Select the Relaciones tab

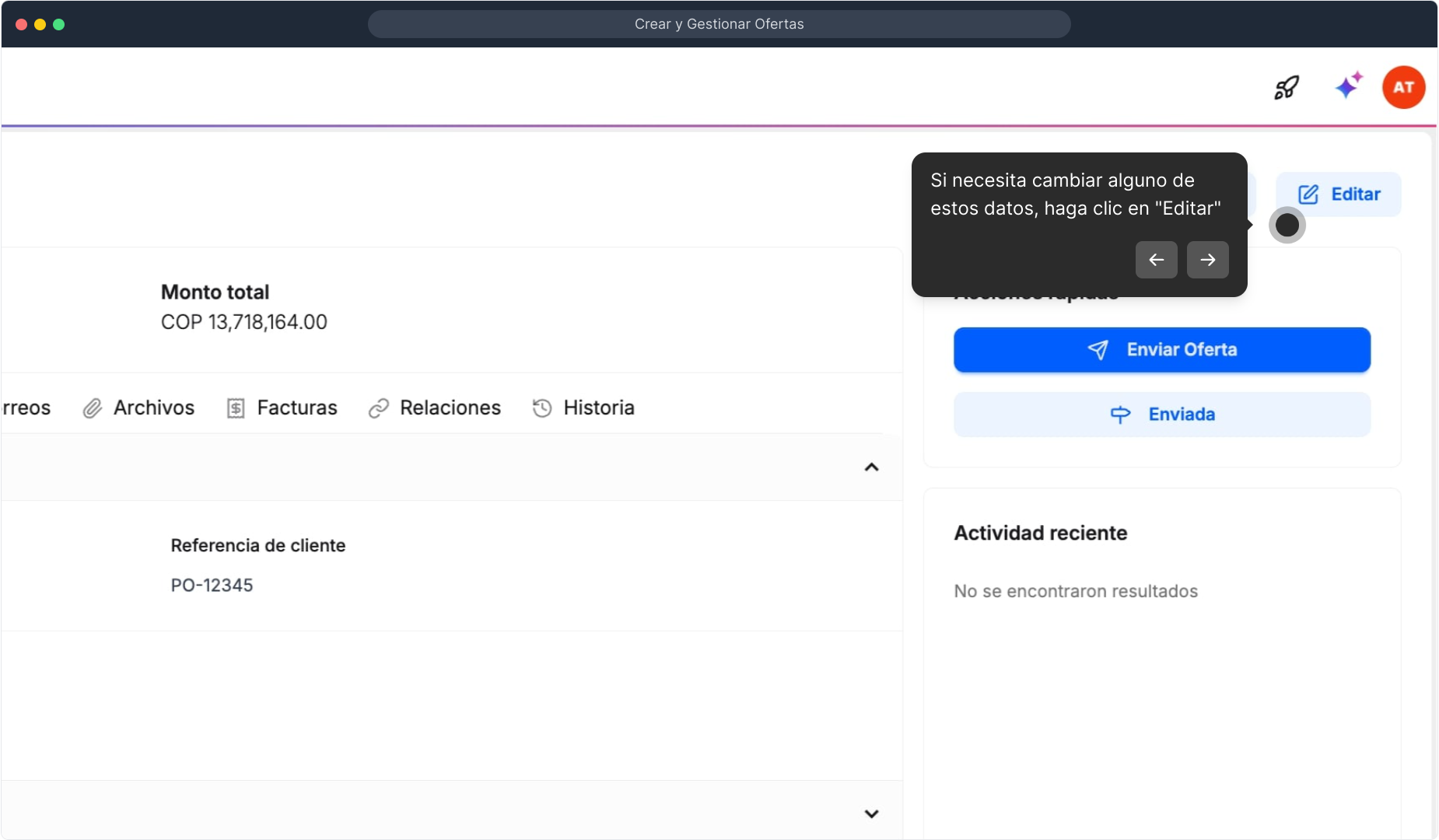[450, 408]
